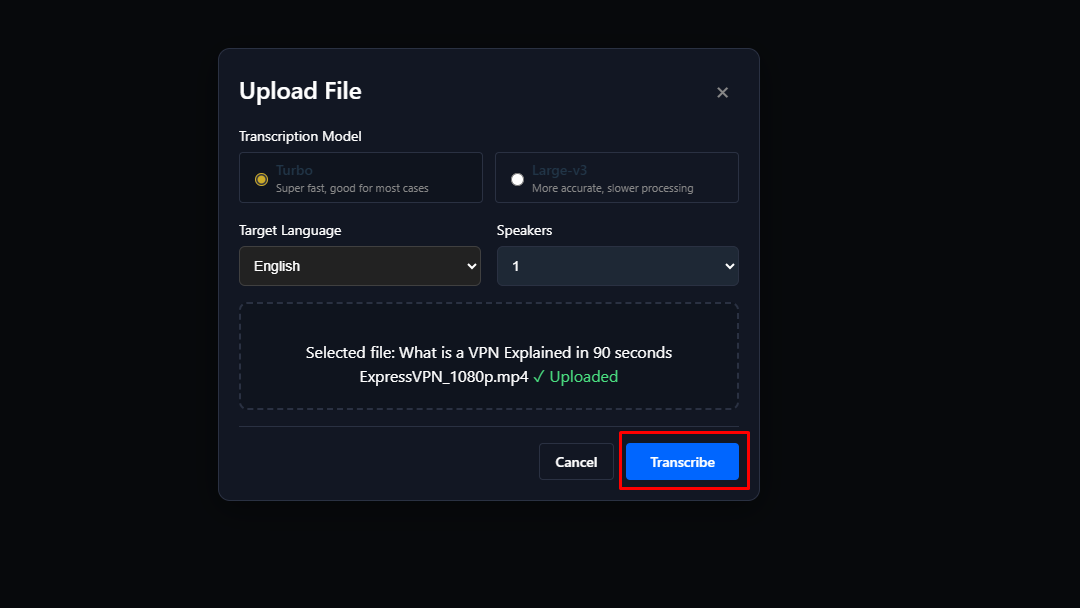Expand Speakers via its chevron arrow
The width and height of the screenshot is (1080, 608).
[x=729, y=266]
